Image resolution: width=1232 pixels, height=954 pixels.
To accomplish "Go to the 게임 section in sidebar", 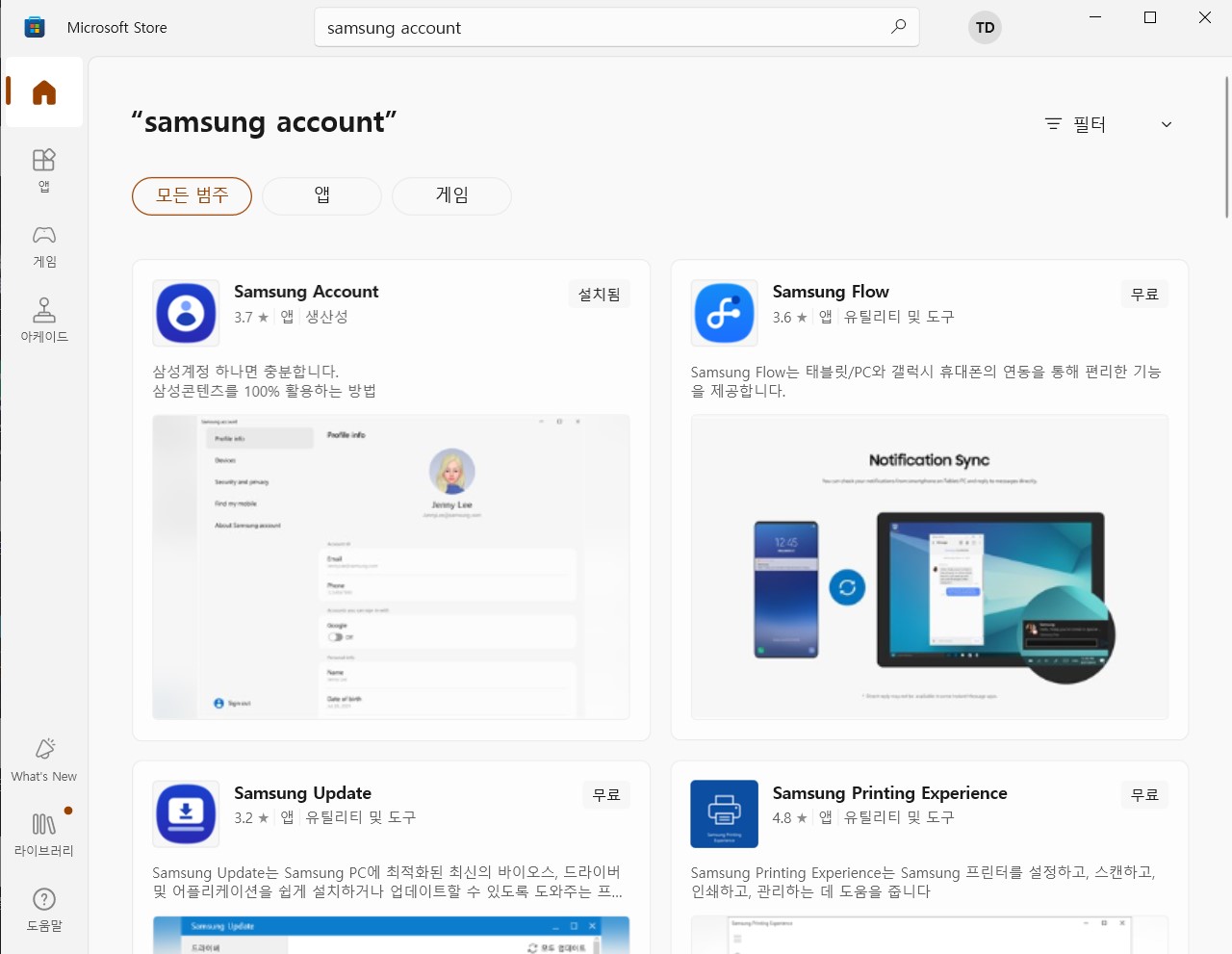I will pos(44,245).
